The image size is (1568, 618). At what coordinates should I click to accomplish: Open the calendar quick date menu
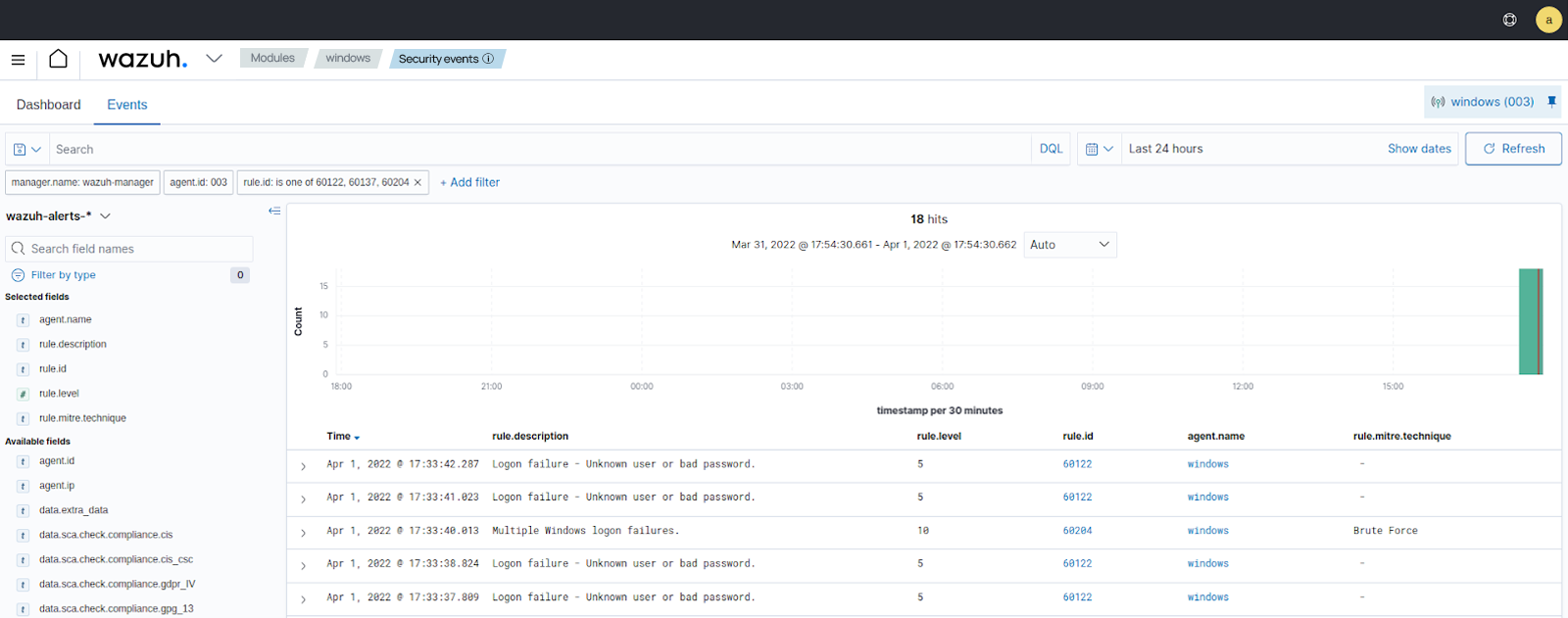[x=1099, y=149]
